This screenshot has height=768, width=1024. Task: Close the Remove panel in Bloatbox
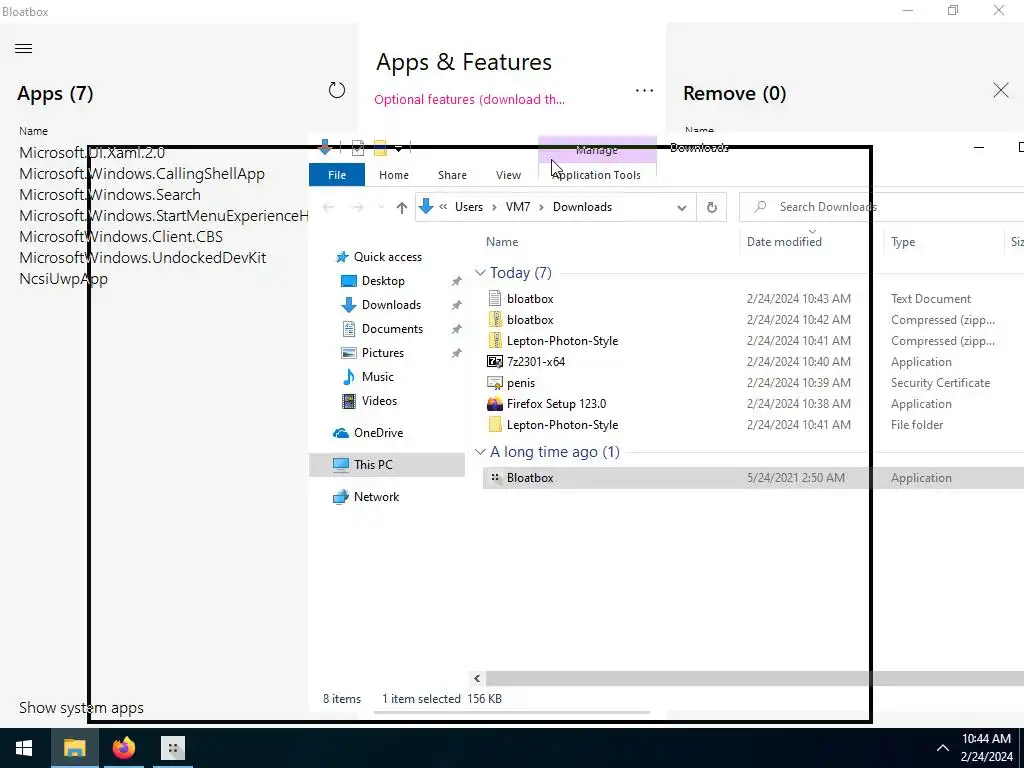[x=1000, y=90]
